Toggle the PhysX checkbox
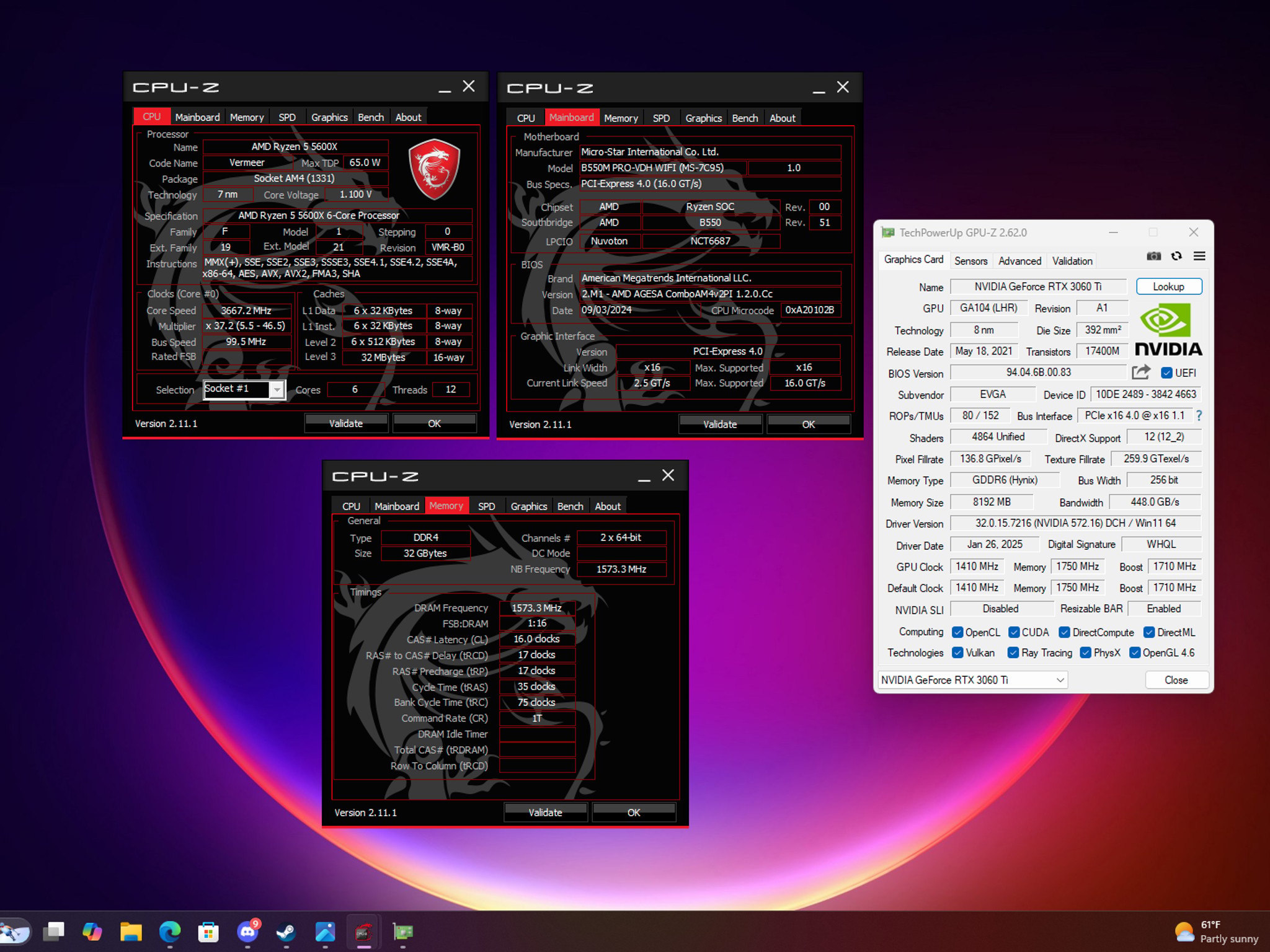The height and width of the screenshot is (952, 1270). (1086, 653)
